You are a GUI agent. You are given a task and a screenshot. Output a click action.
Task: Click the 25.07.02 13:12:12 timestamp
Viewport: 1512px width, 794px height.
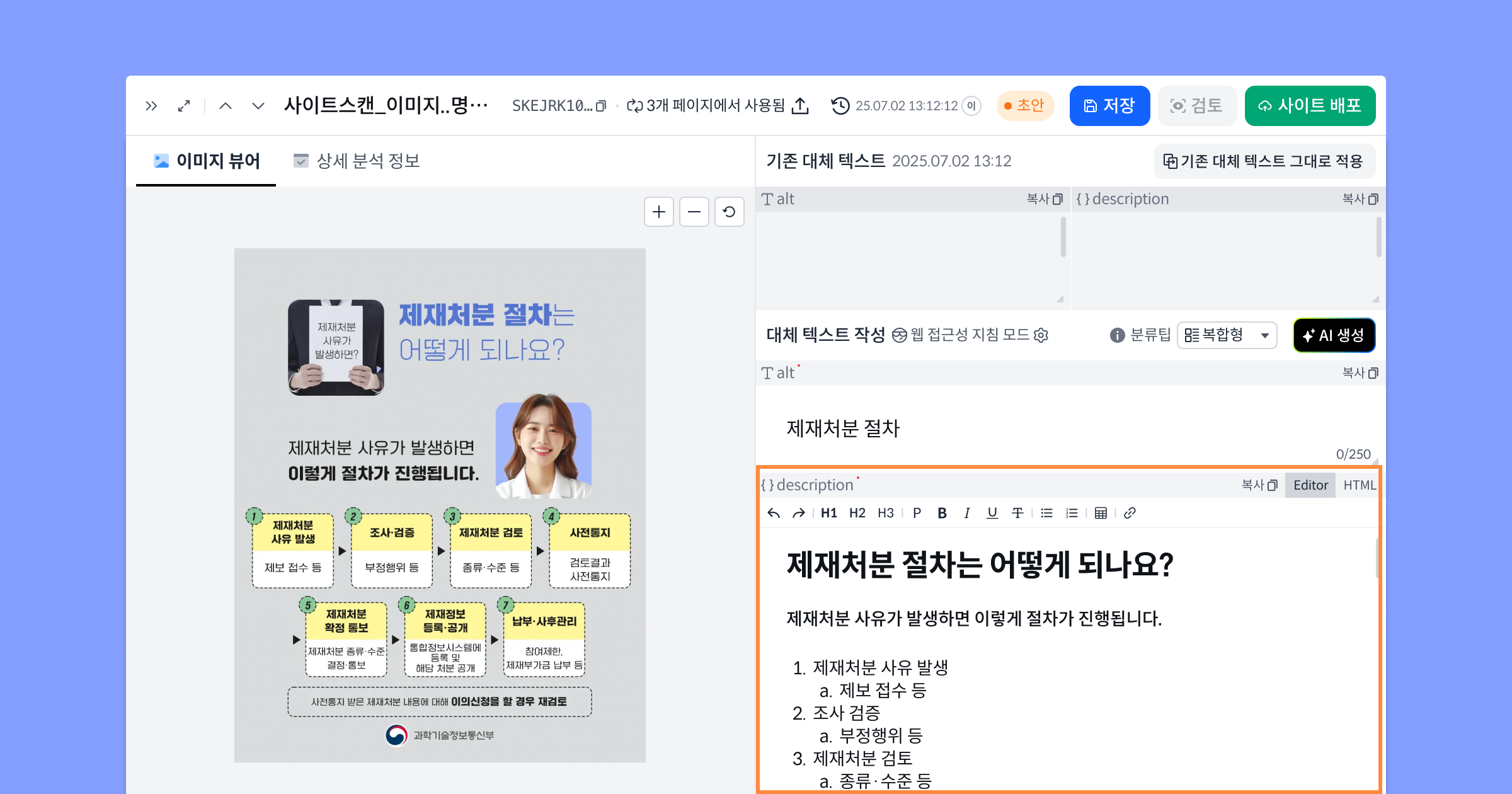[907, 106]
